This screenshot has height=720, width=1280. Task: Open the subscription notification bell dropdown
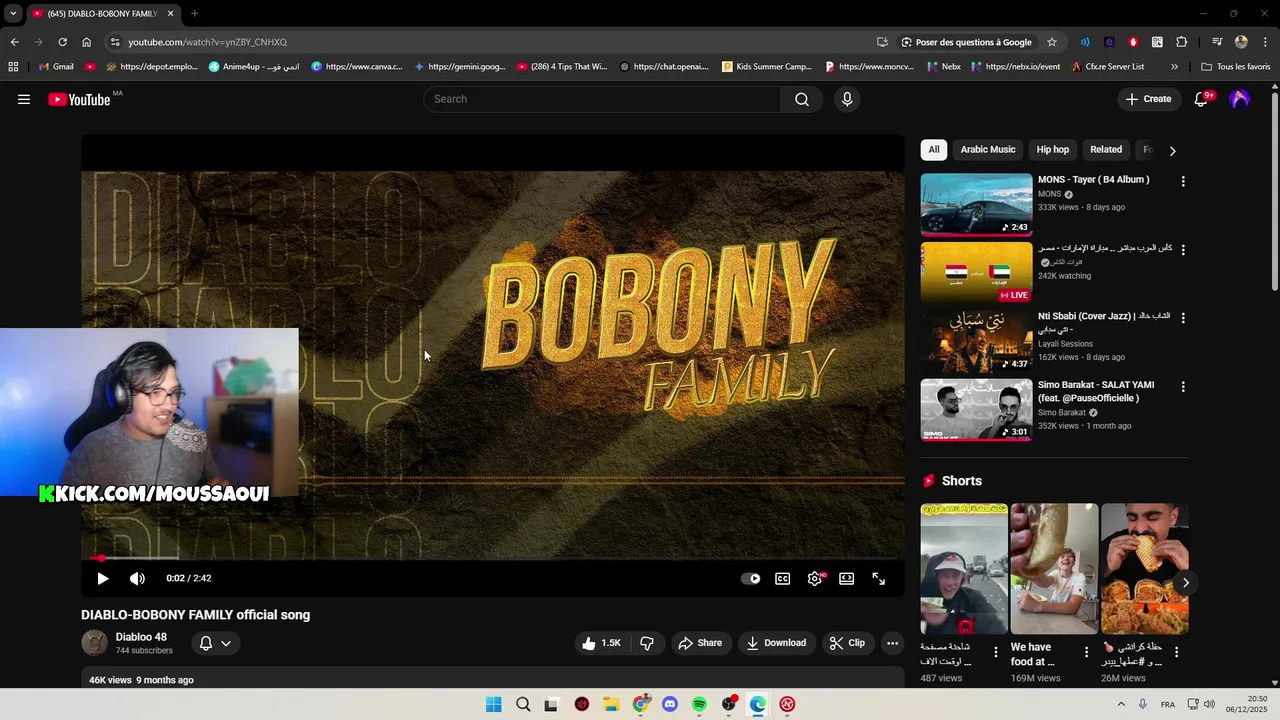coord(215,643)
